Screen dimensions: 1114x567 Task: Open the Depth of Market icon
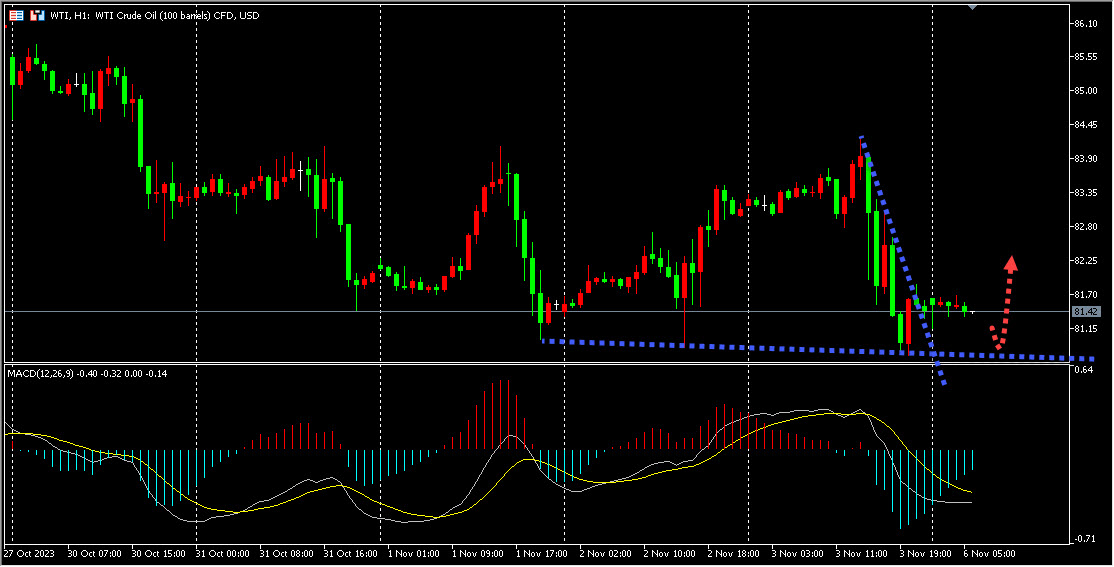tap(37, 15)
